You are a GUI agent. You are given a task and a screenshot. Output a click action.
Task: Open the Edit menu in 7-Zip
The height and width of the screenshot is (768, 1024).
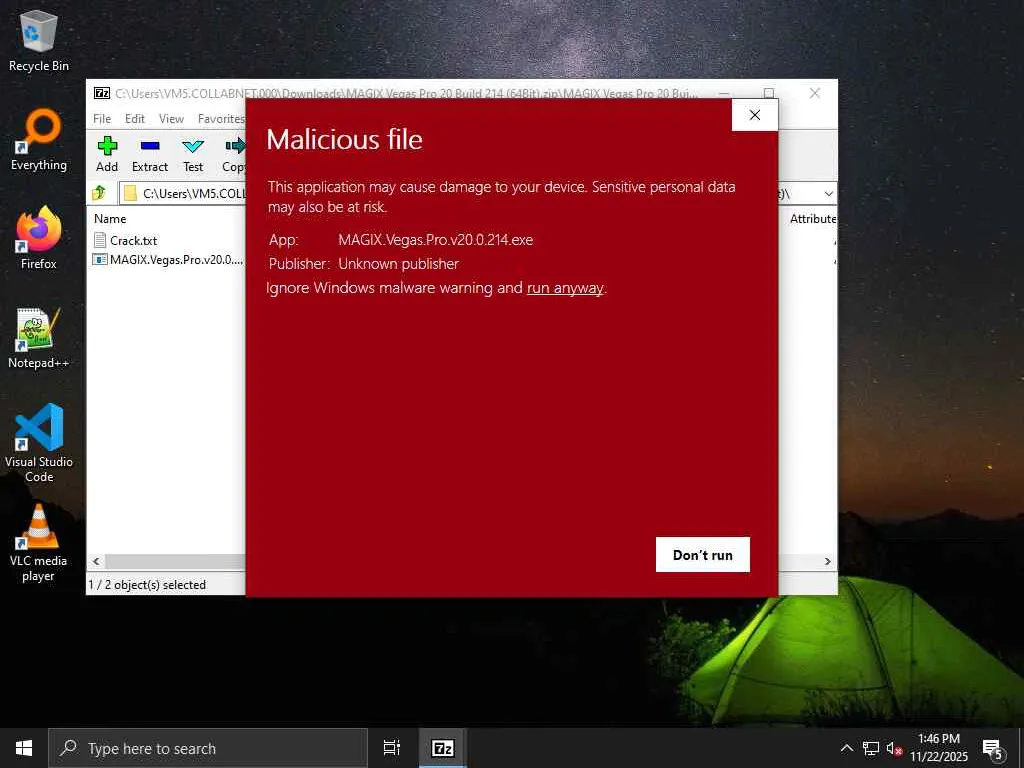[135, 118]
